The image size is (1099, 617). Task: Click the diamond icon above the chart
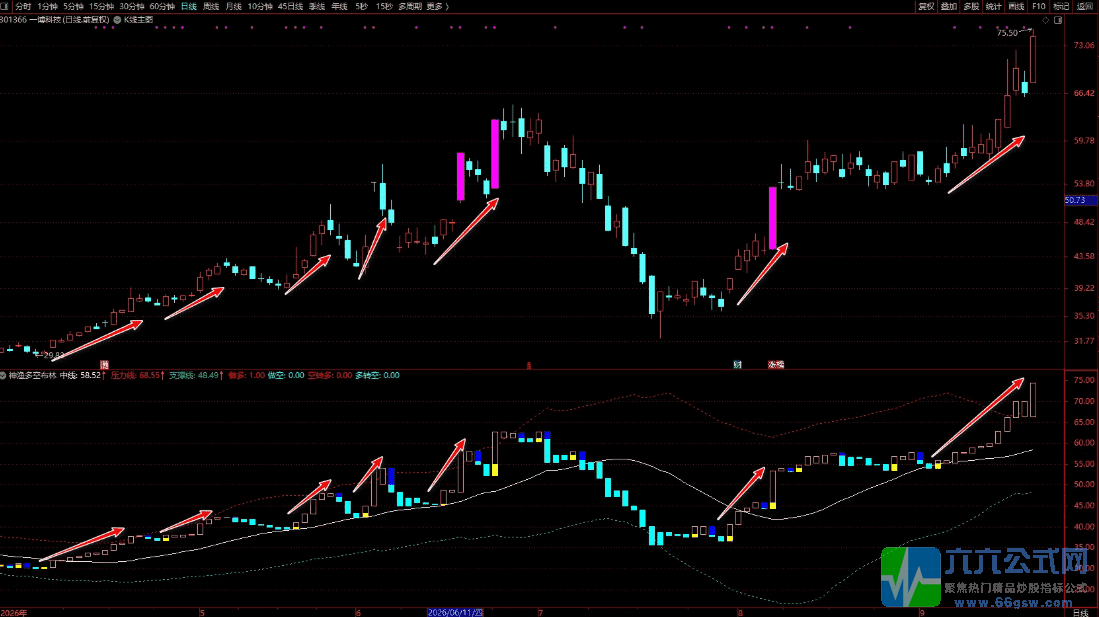(x=1046, y=20)
